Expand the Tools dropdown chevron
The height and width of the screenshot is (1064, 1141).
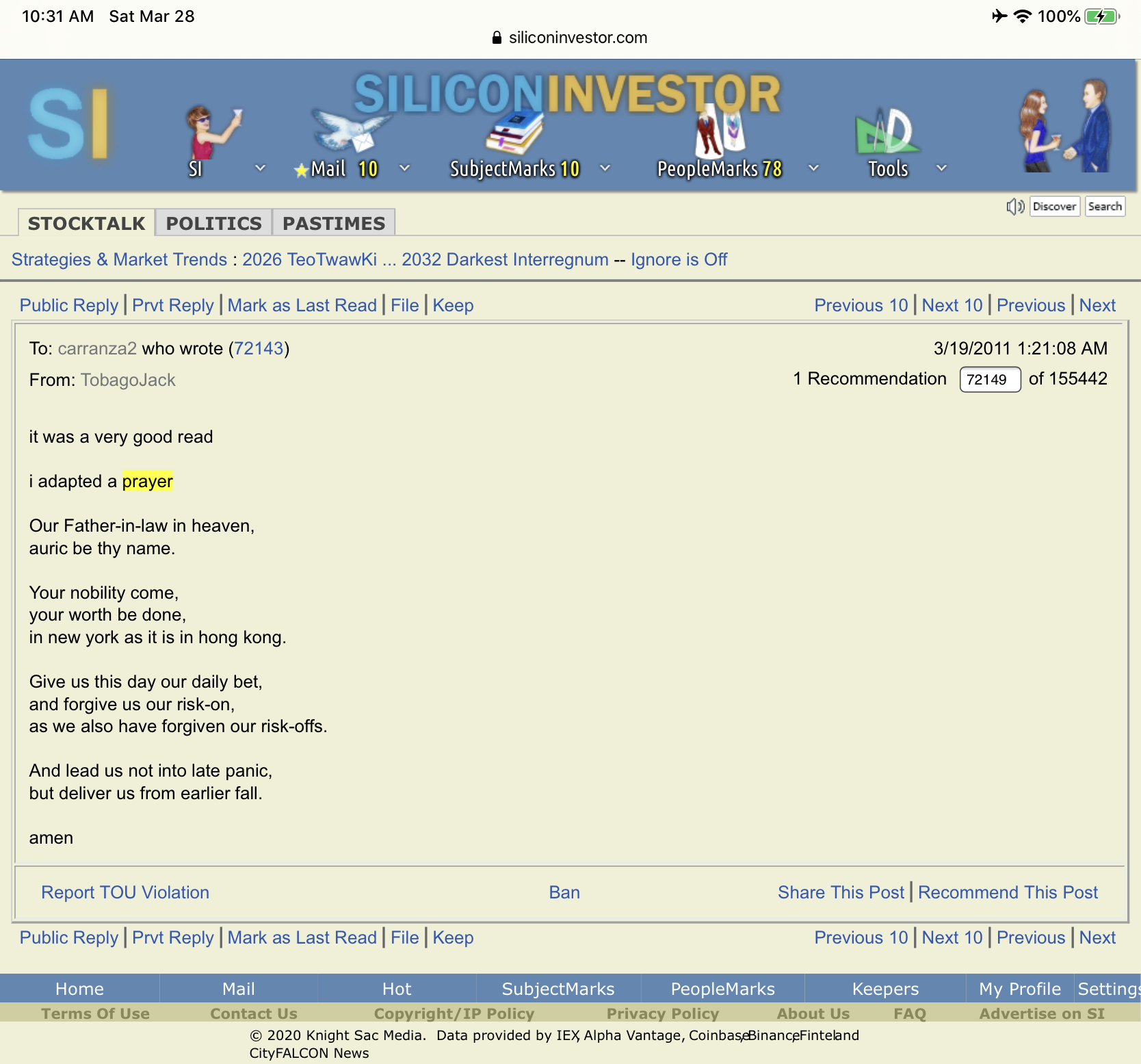[x=942, y=168]
